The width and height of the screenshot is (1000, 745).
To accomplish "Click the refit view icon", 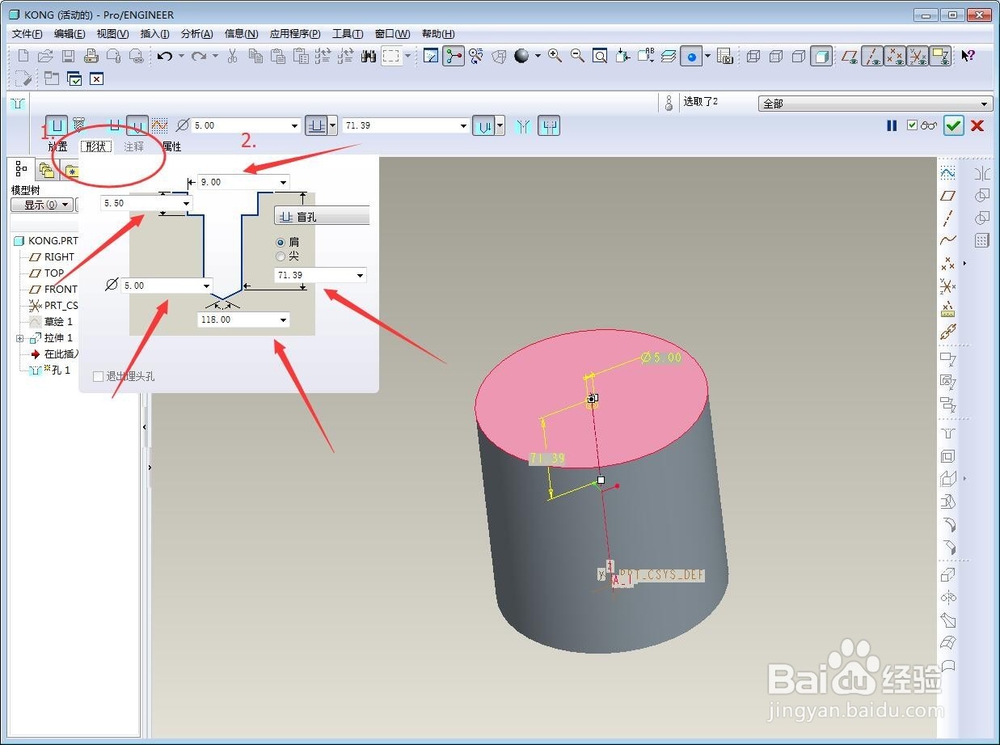I will click(x=599, y=56).
